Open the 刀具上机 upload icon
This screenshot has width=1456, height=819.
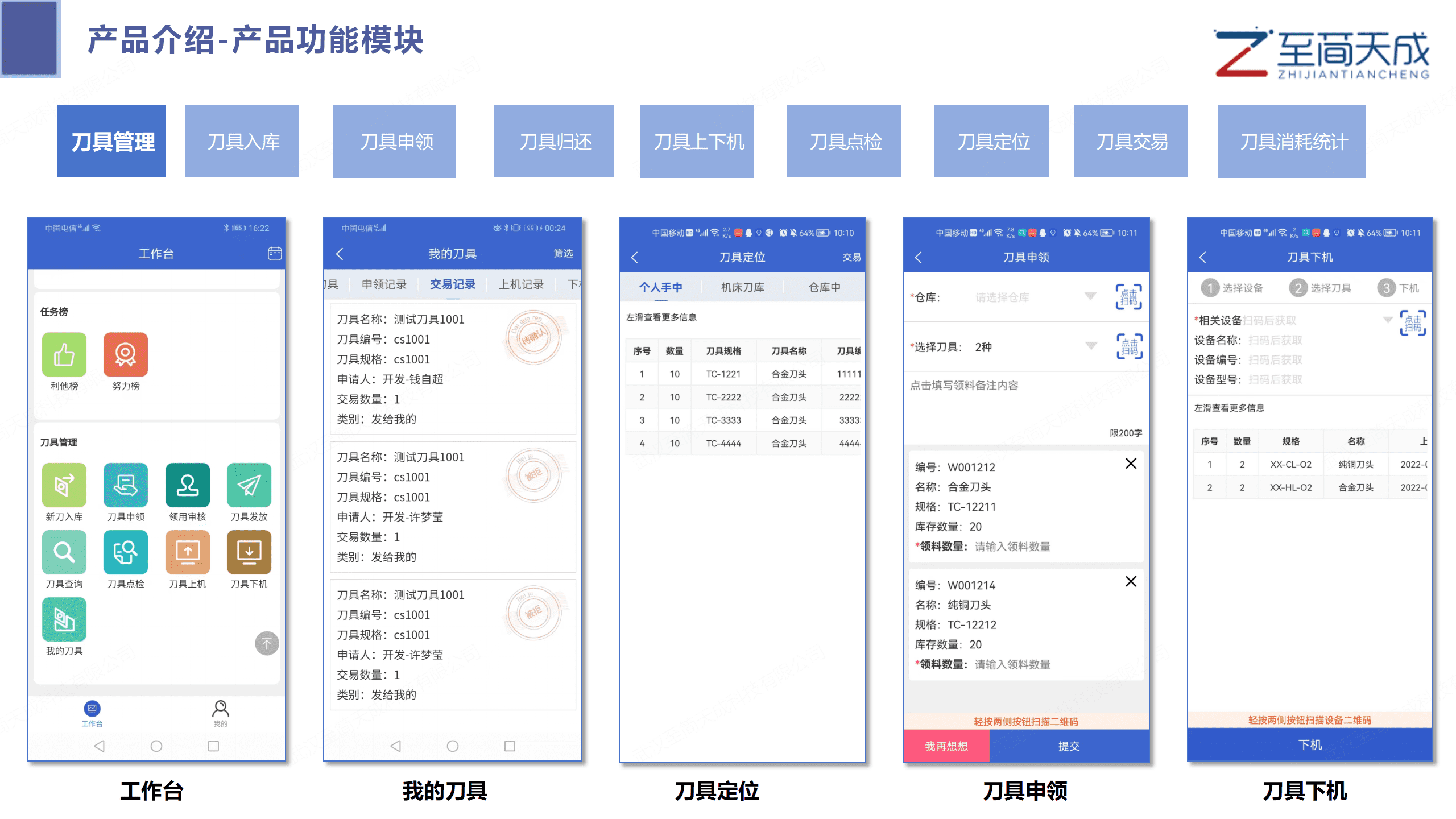click(x=187, y=552)
